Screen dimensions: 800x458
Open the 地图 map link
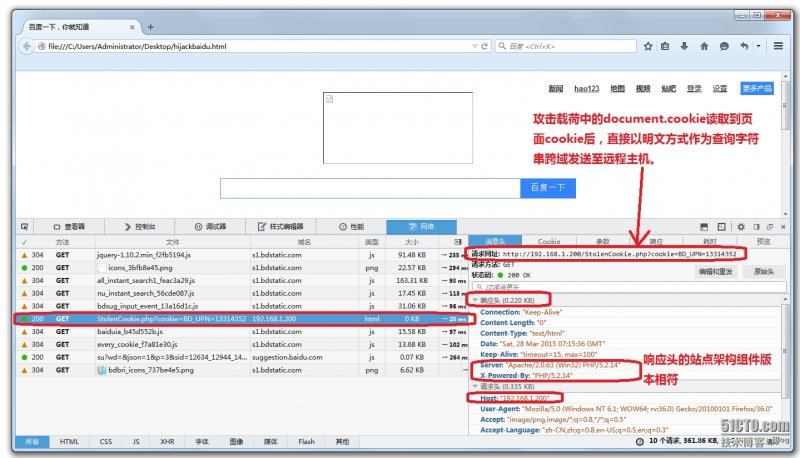coord(617,89)
